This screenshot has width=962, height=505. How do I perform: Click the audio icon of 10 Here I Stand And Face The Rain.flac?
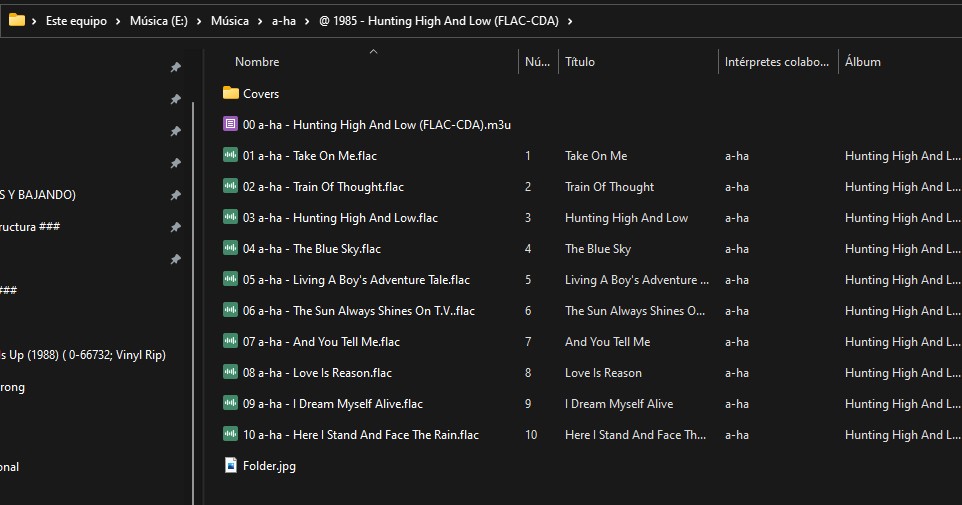pyautogui.click(x=230, y=434)
